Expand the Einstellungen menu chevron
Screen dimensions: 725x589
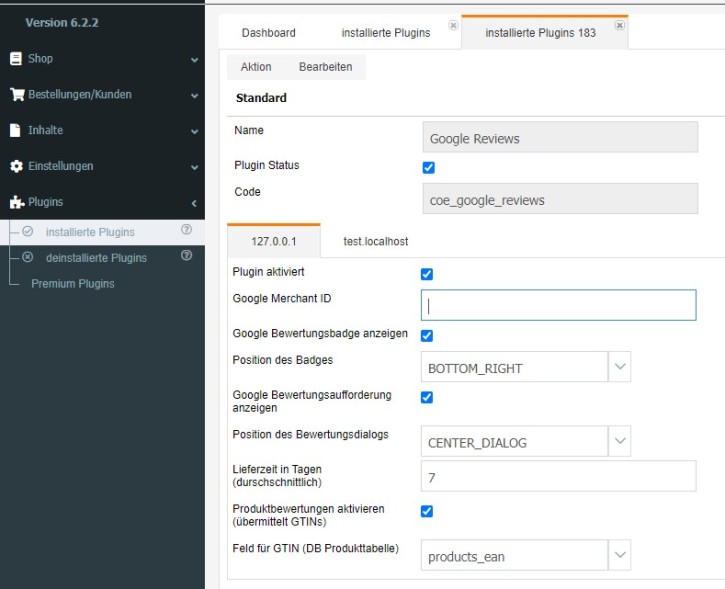[195, 167]
